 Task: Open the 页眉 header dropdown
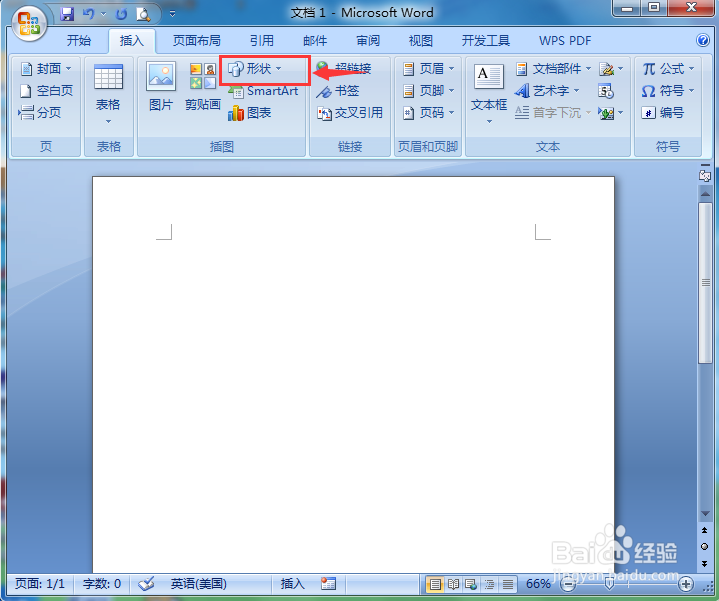[x=428, y=69]
